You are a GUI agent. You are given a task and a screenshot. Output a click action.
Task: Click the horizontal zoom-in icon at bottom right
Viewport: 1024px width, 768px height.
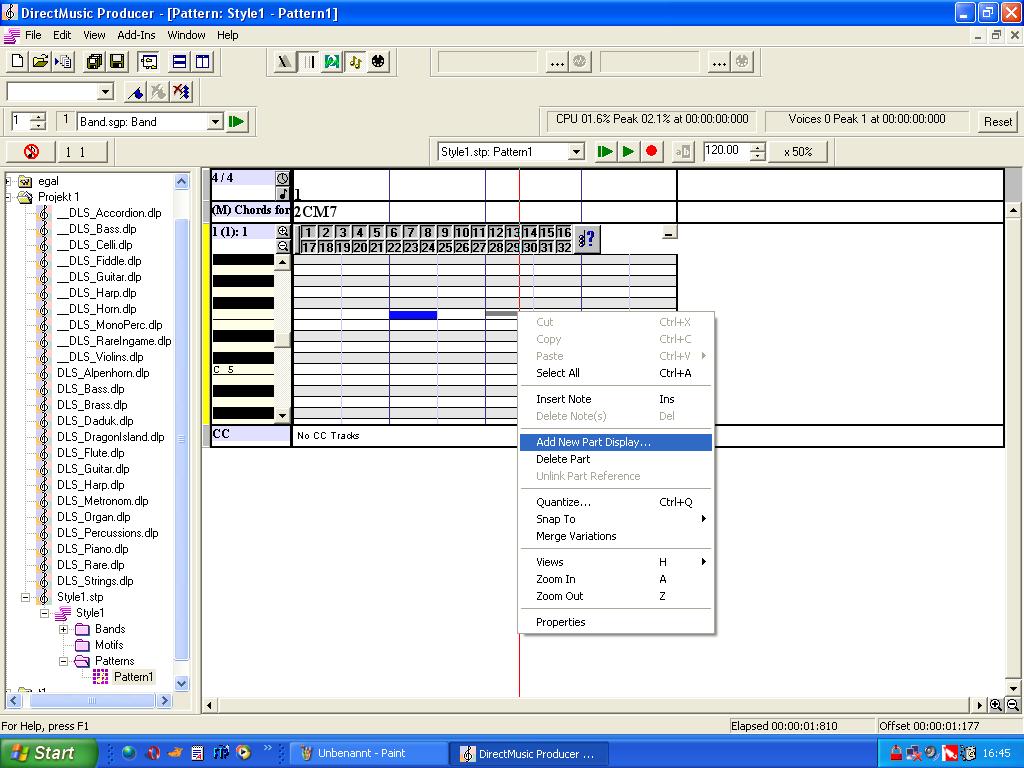coord(996,705)
